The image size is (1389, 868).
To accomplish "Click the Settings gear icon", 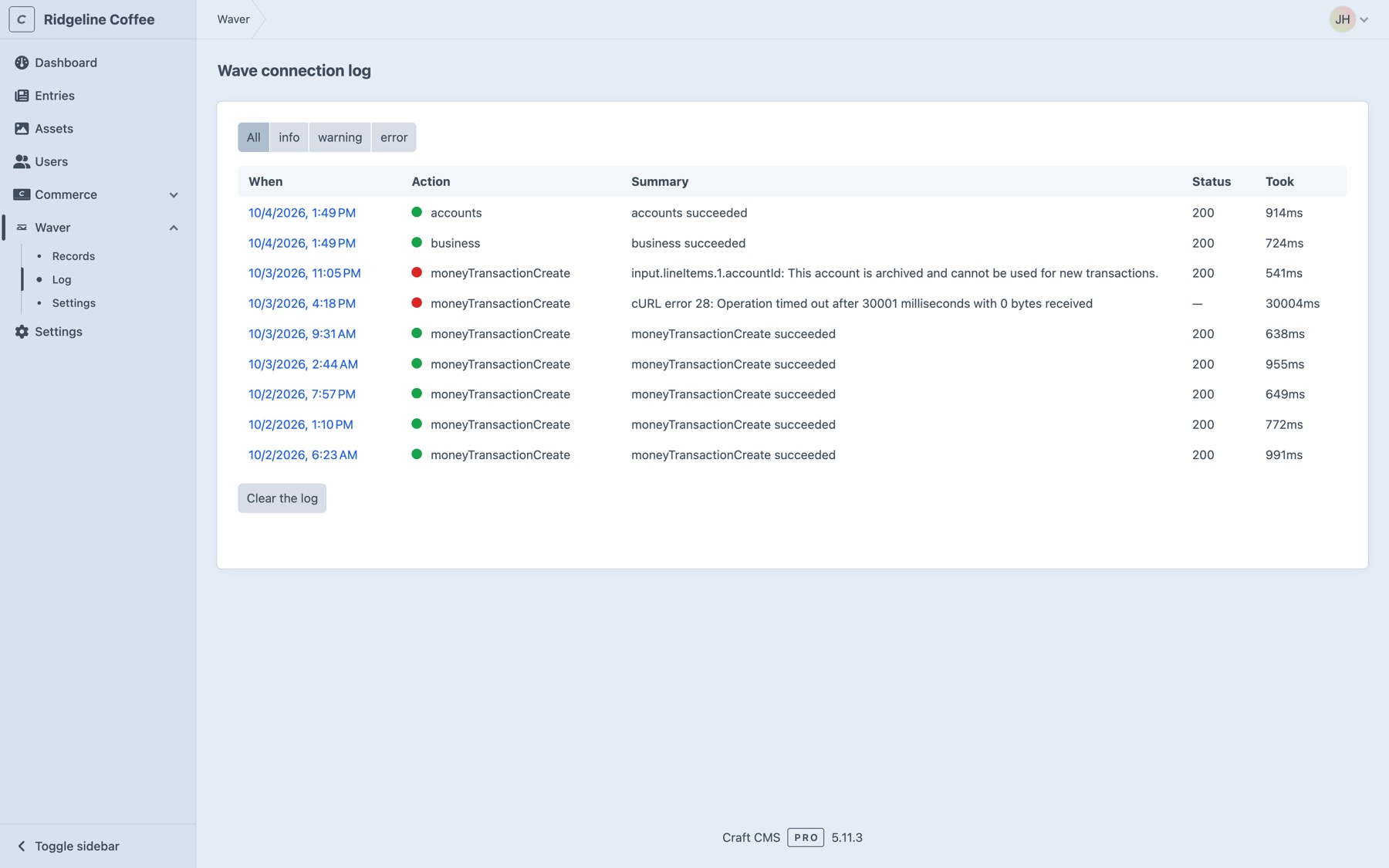I will tap(22, 332).
